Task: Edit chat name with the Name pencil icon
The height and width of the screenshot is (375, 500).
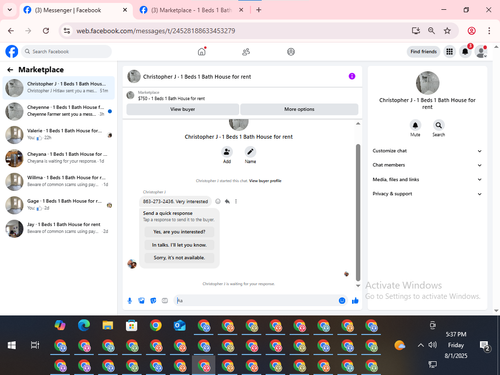Action: [x=250, y=152]
